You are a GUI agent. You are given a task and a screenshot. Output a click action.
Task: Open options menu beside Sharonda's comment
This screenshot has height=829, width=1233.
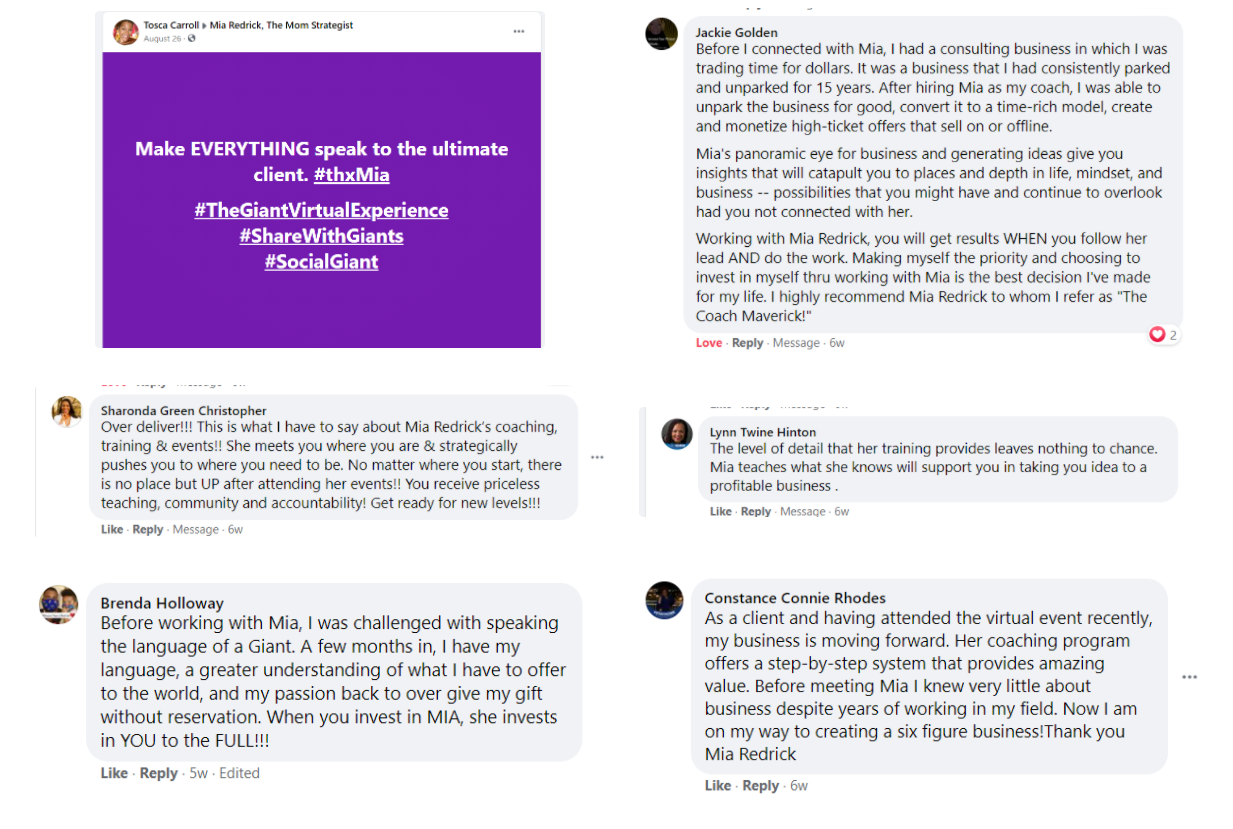coord(597,457)
